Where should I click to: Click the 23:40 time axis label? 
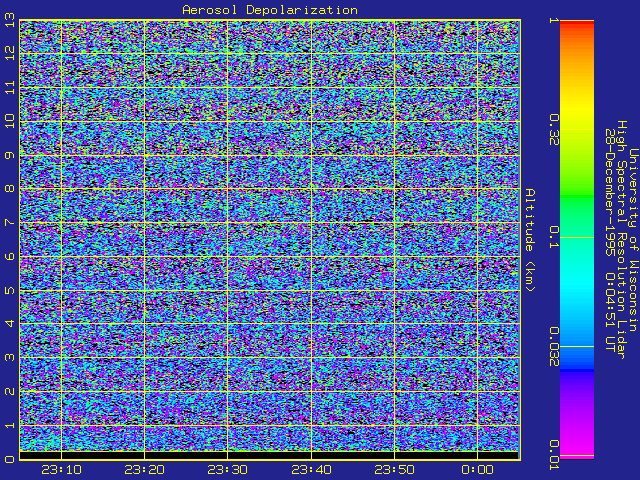tap(311, 470)
